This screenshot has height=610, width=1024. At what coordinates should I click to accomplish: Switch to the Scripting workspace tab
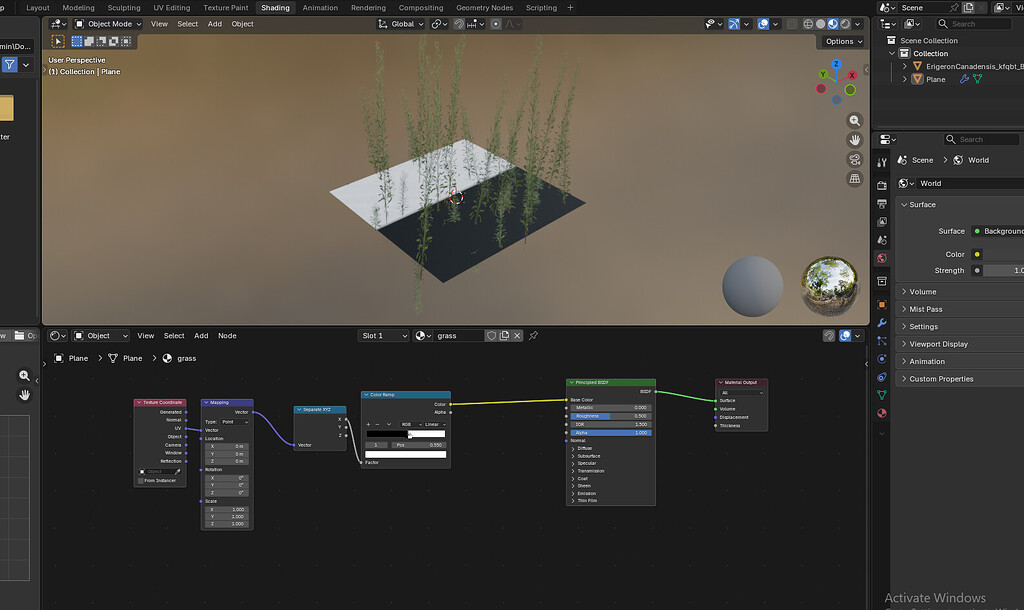click(x=541, y=8)
